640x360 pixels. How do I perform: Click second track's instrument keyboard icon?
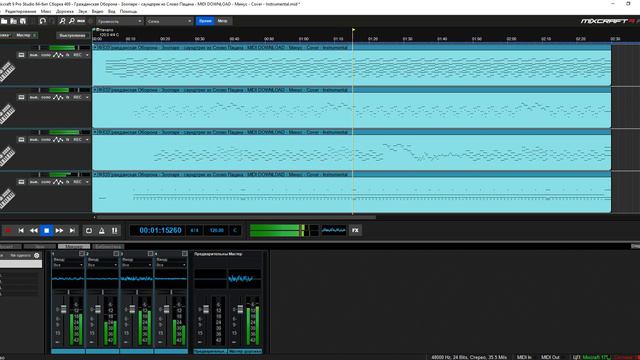point(21,98)
